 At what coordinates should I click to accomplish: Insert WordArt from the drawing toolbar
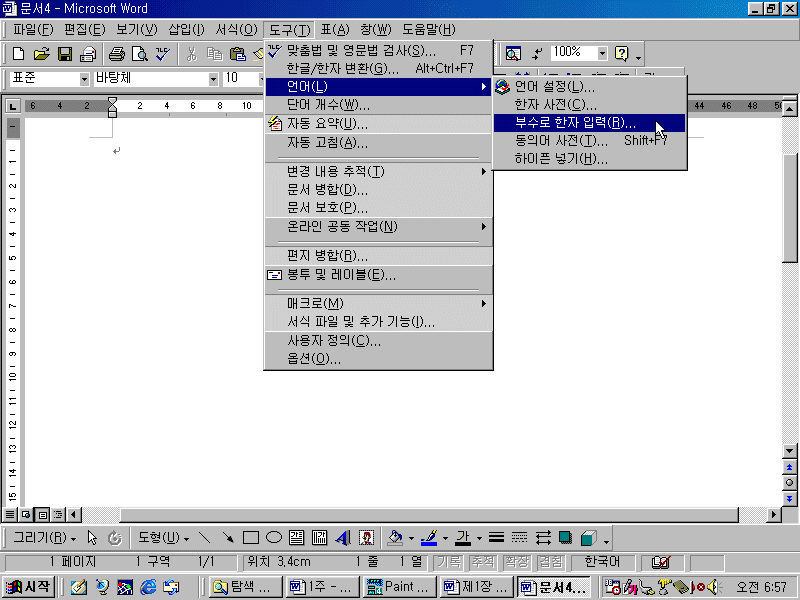point(343,538)
